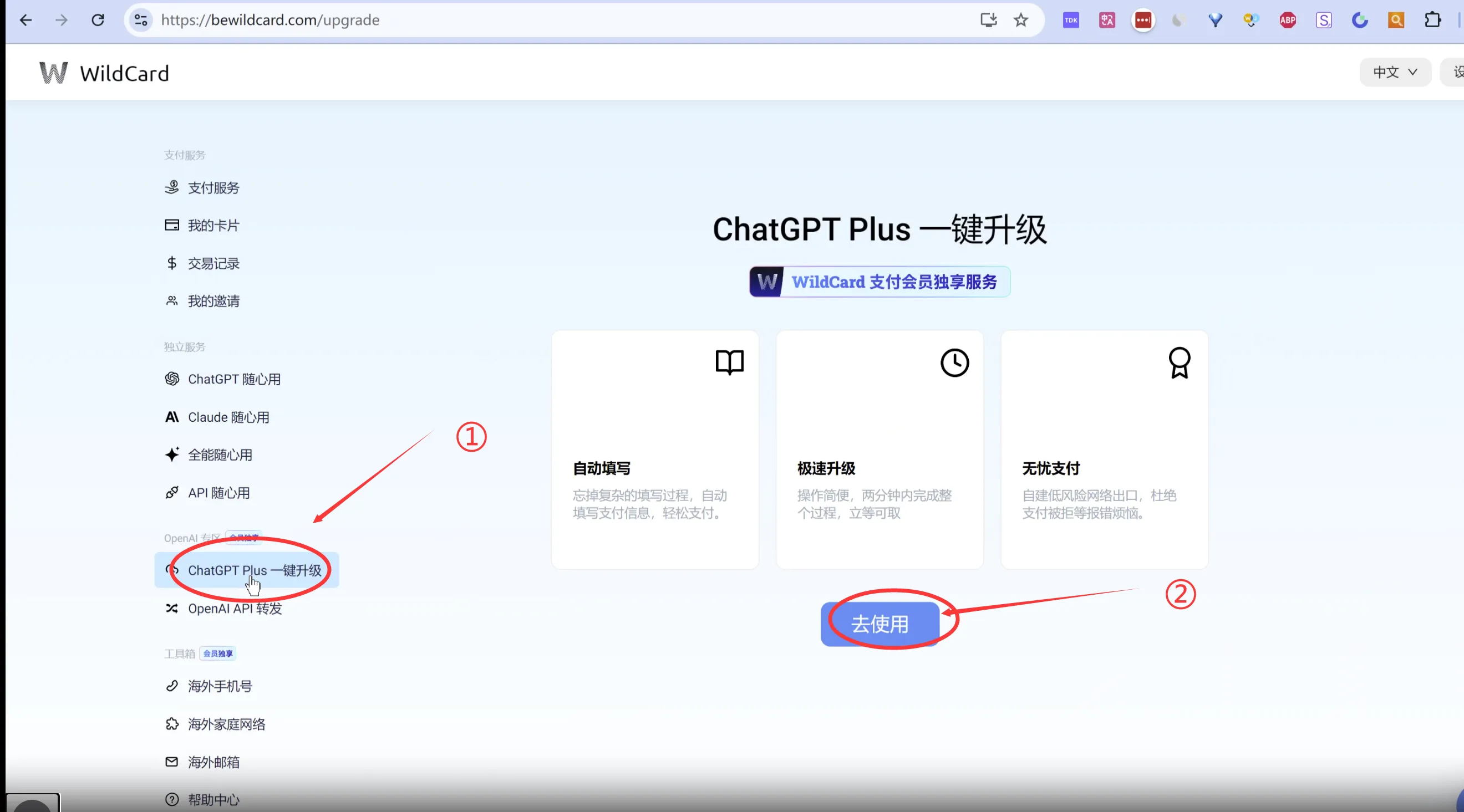The image size is (1464, 812).
Task: Expand the 中文 language dropdown
Action: [x=1395, y=72]
